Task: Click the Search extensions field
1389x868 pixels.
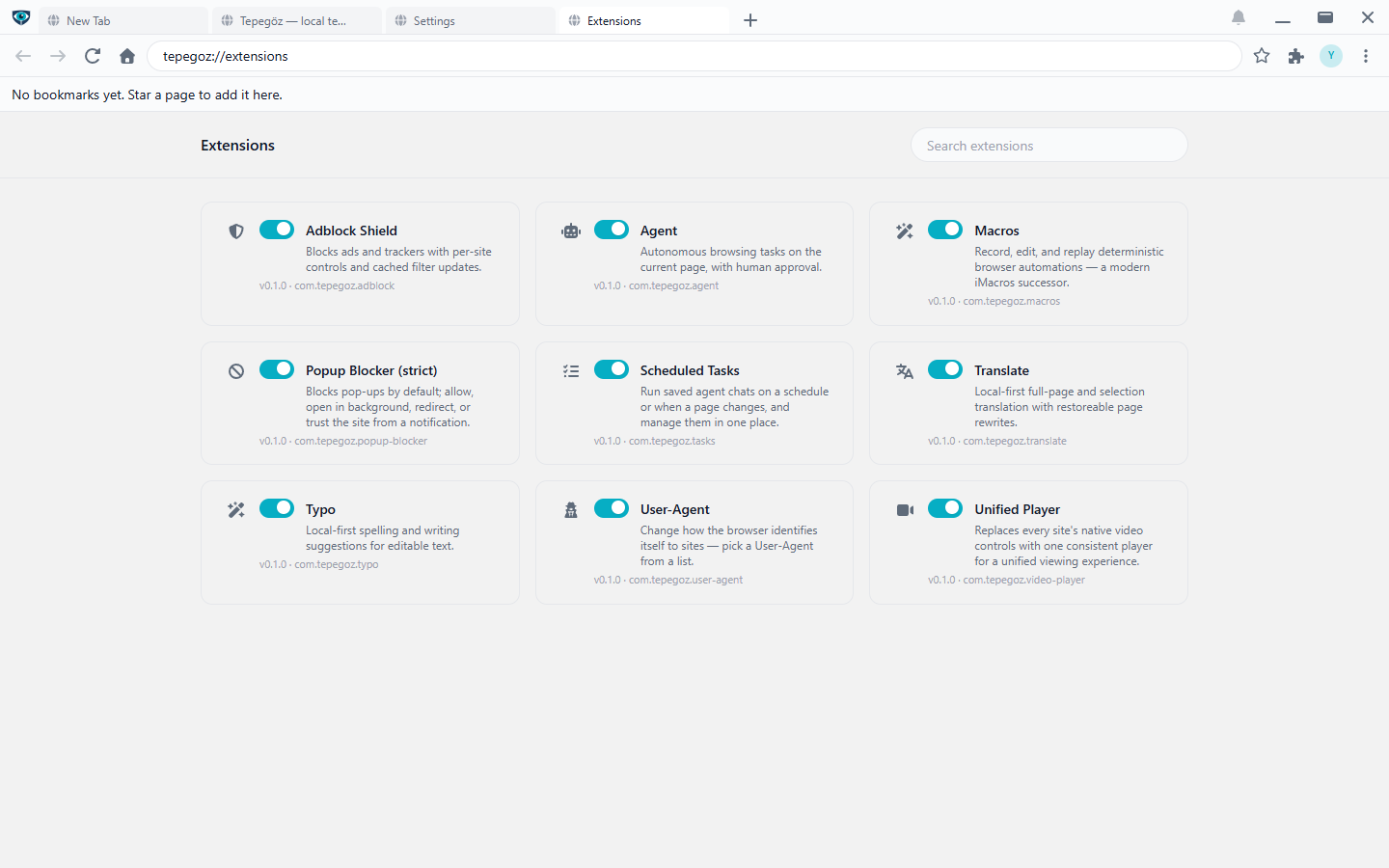Action: [x=1049, y=146]
